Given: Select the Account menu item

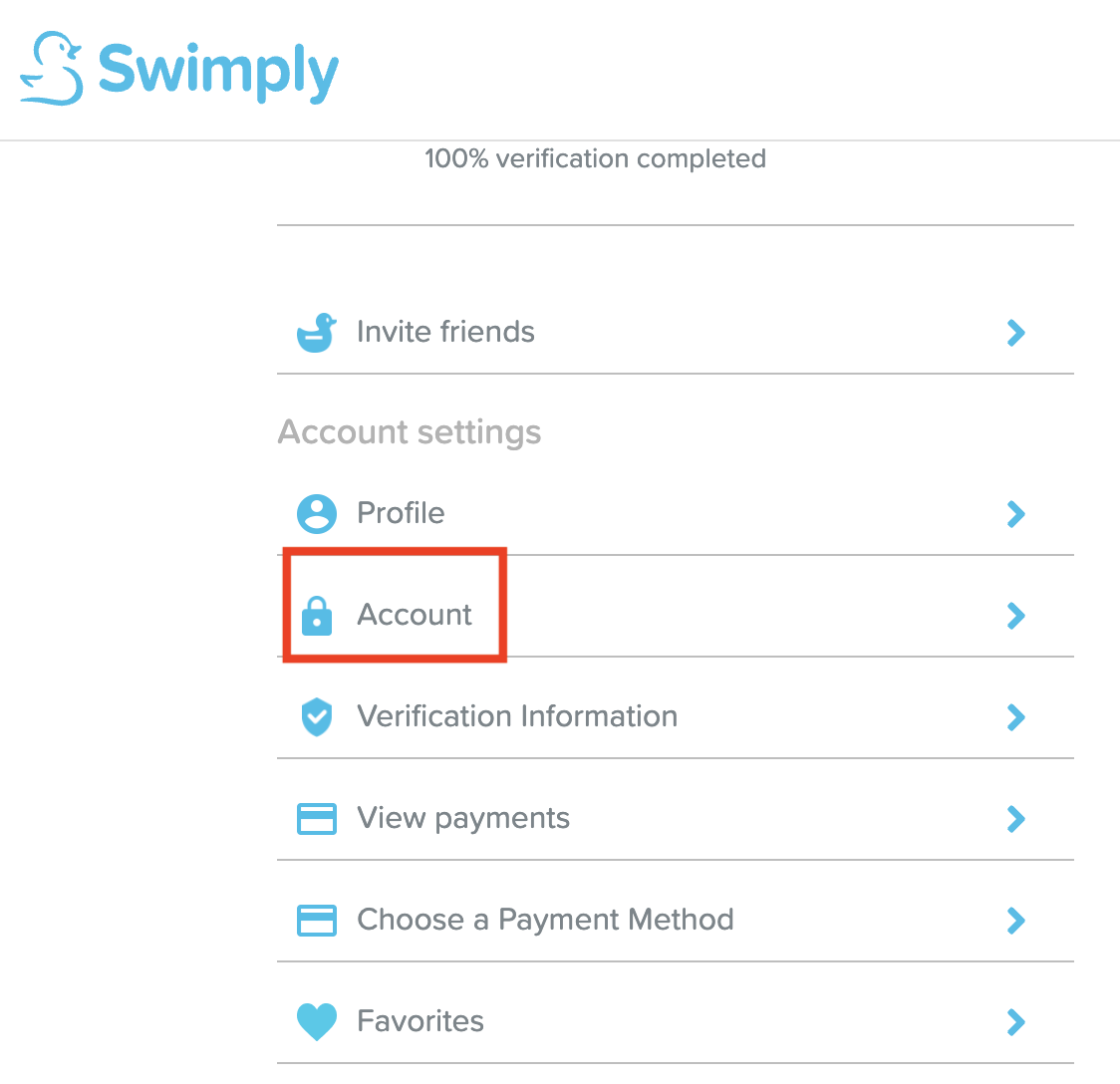Looking at the screenshot, I should tap(415, 615).
